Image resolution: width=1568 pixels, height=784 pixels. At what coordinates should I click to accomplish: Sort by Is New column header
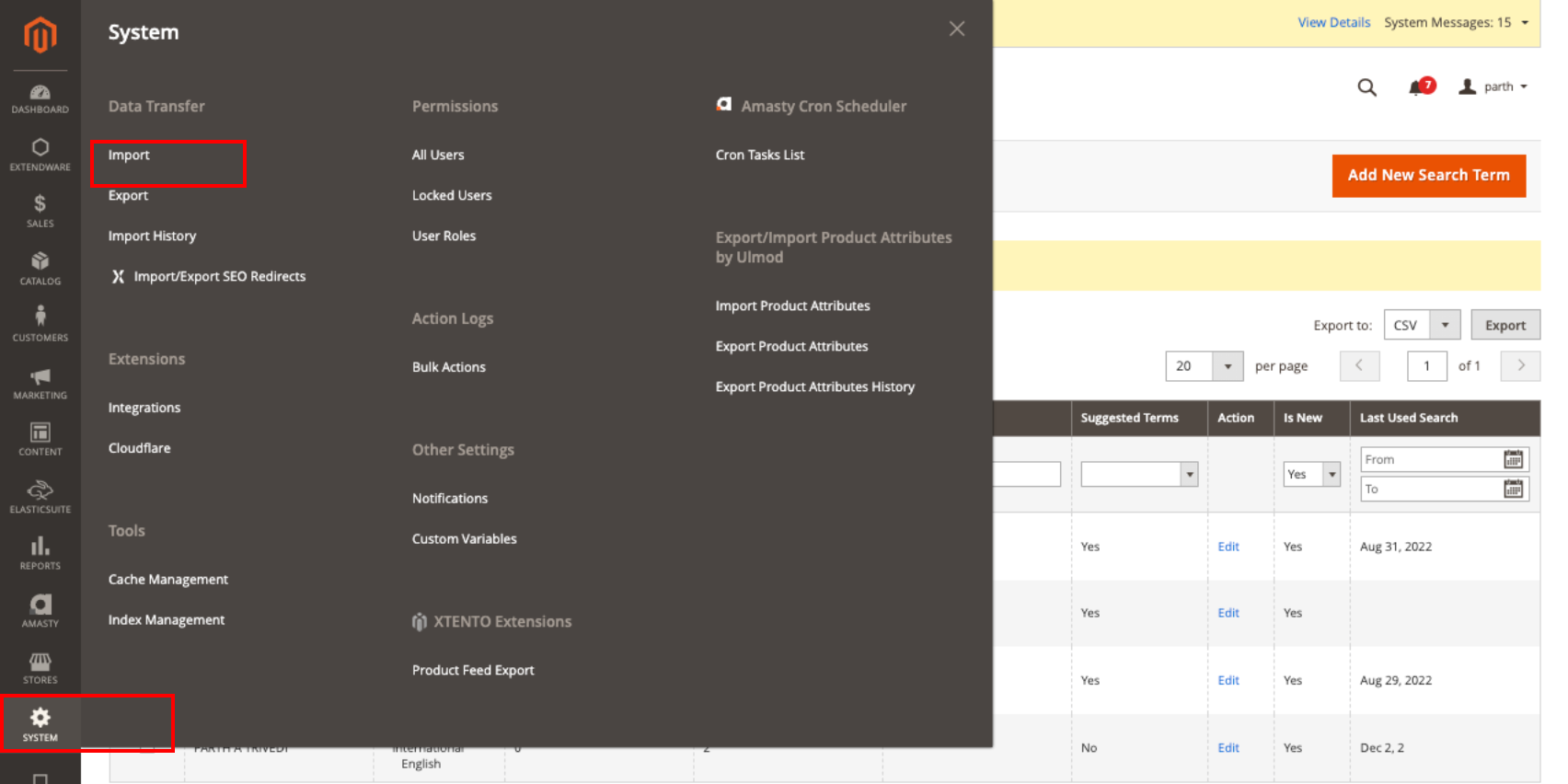click(1311, 418)
